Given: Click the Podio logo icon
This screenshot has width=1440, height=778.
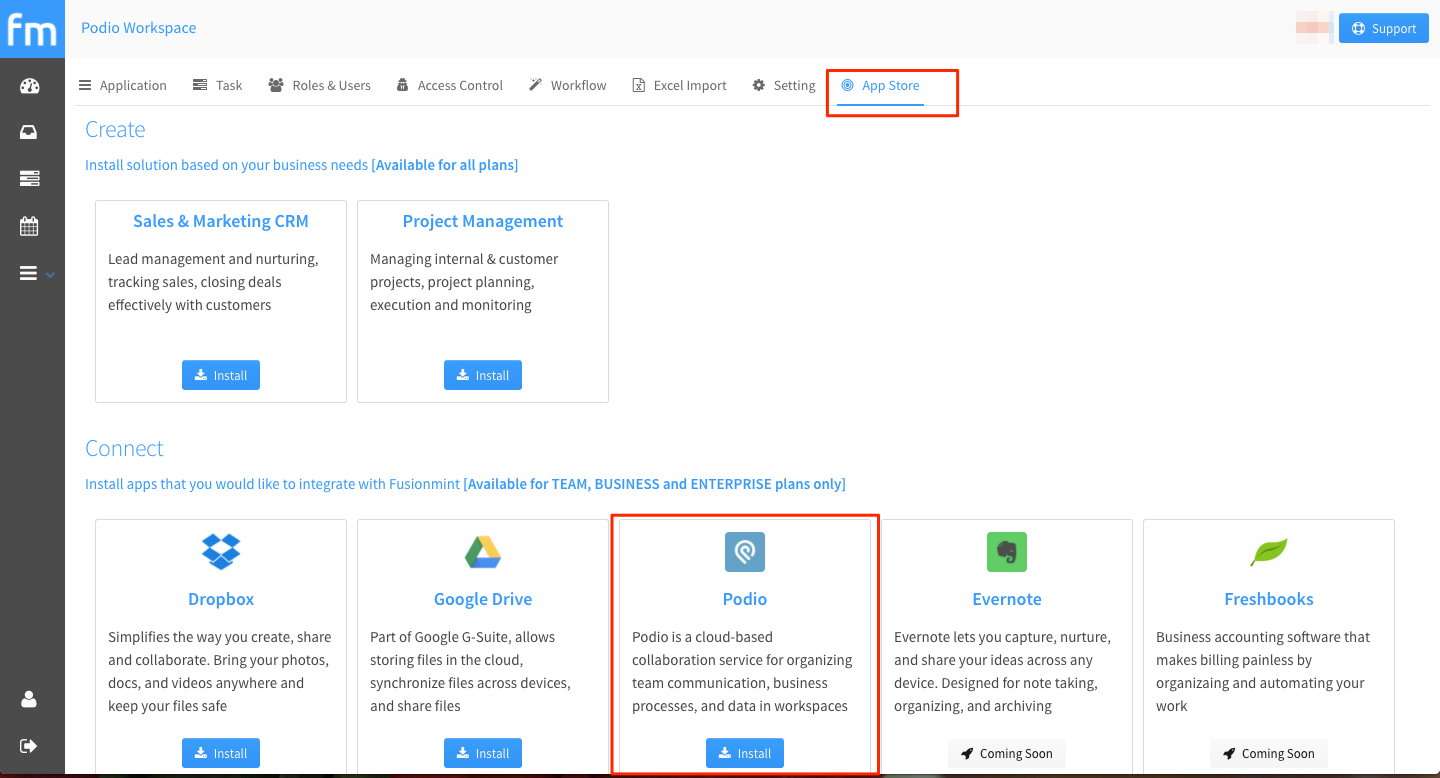Looking at the screenshot, I should [745, 552].
